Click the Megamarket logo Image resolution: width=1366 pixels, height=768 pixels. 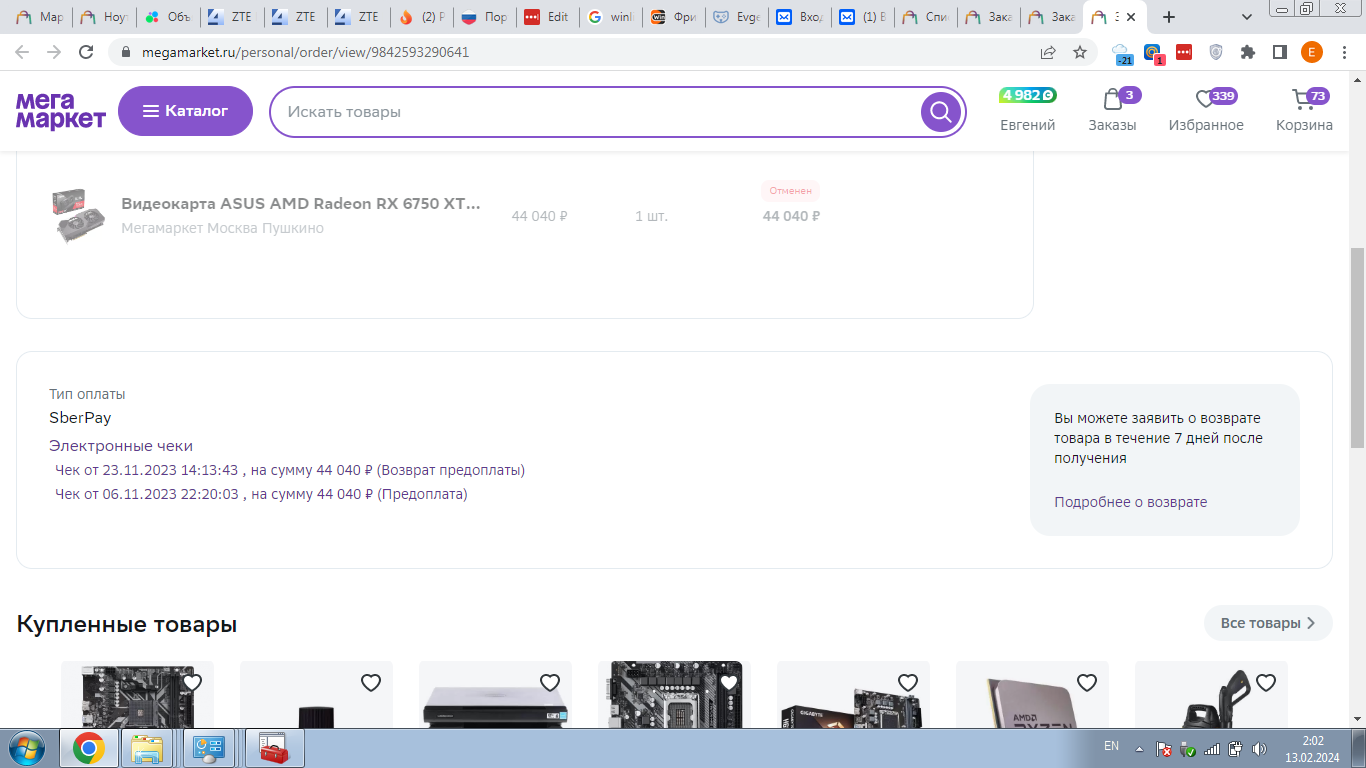[61, 111]
